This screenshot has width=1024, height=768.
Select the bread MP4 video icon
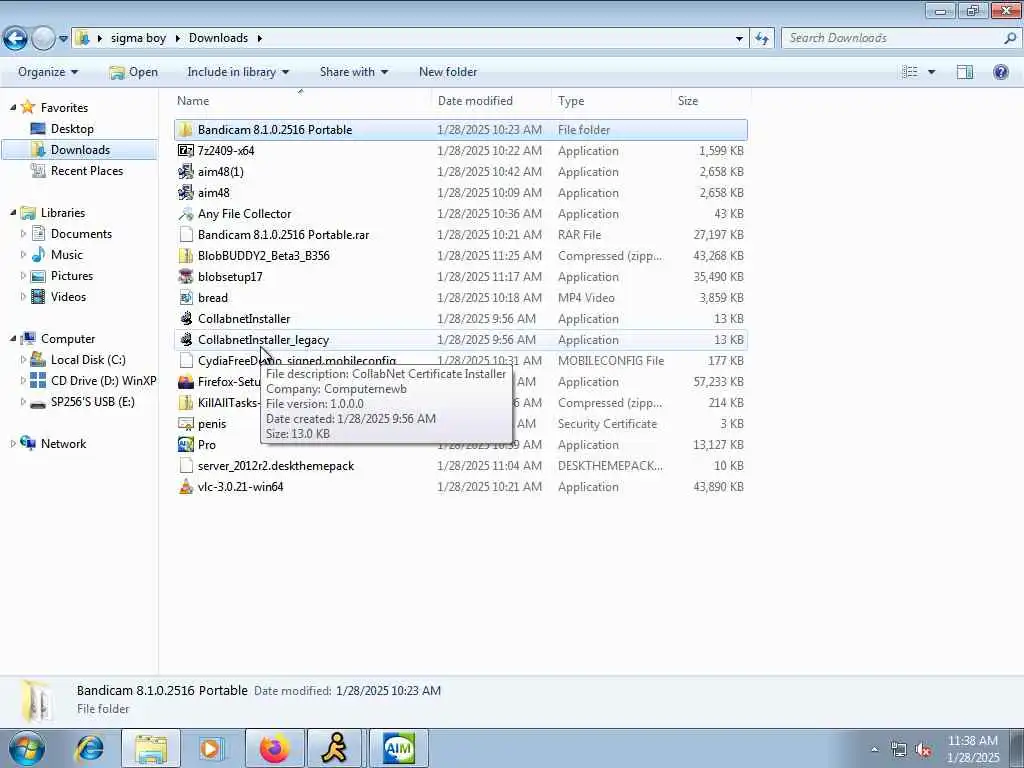(185, 298)
